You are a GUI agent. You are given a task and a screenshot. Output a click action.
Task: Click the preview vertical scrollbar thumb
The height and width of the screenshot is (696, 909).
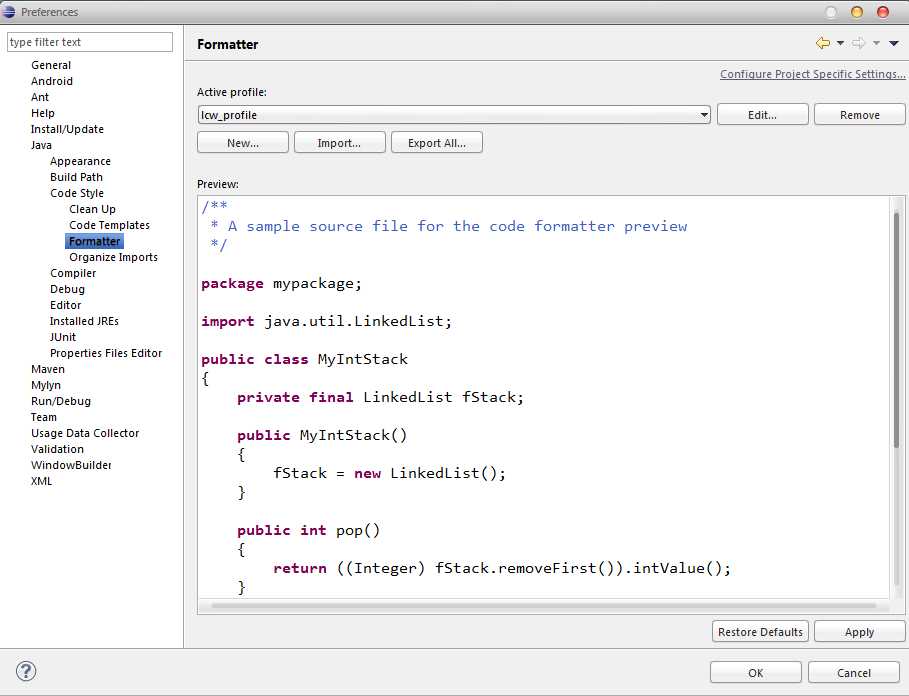click(x=897, y=329)
